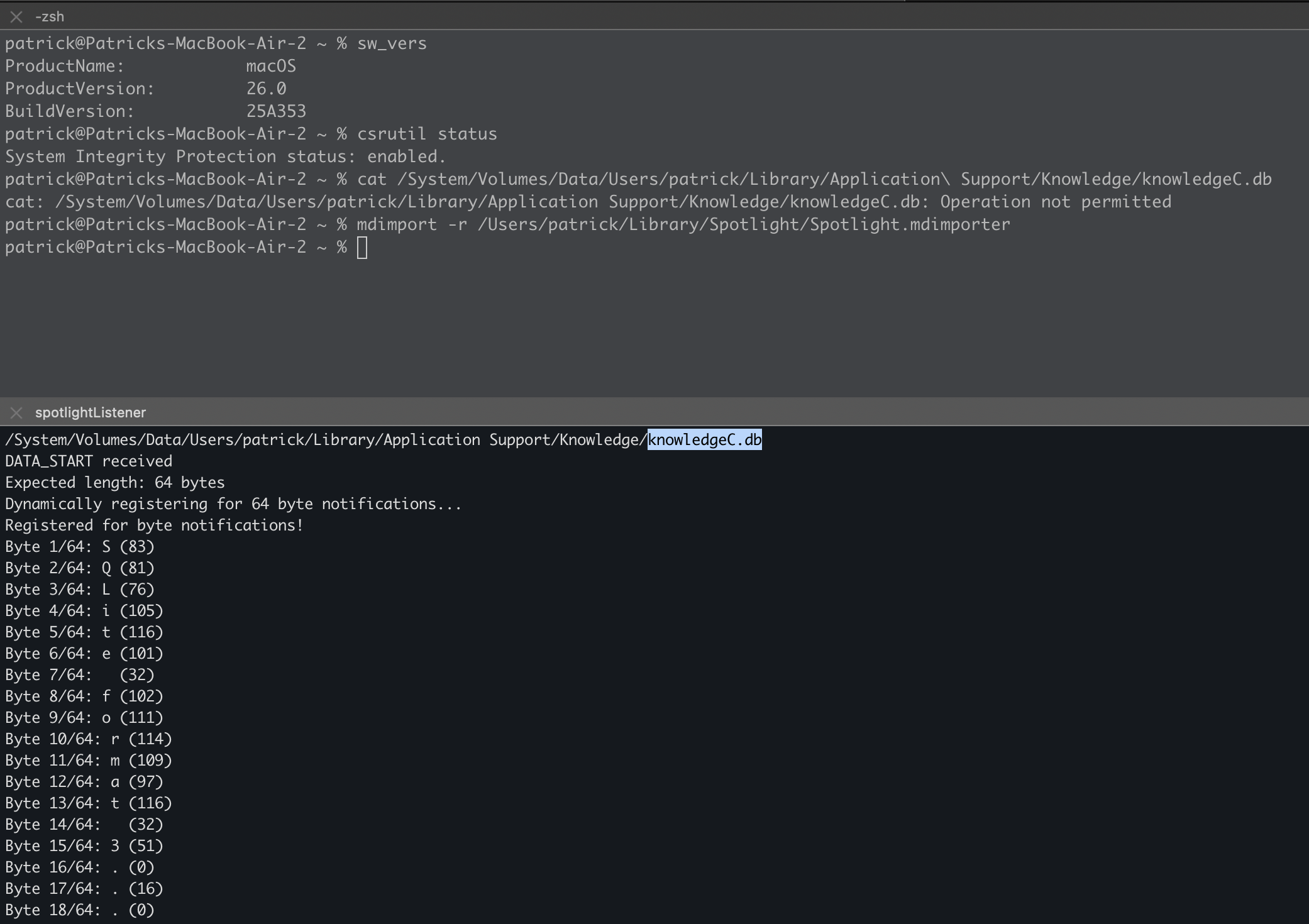The height and width of the screenshot is (924, 1309).
Task: Click the empty prompt cursor block
Action: 362,248
